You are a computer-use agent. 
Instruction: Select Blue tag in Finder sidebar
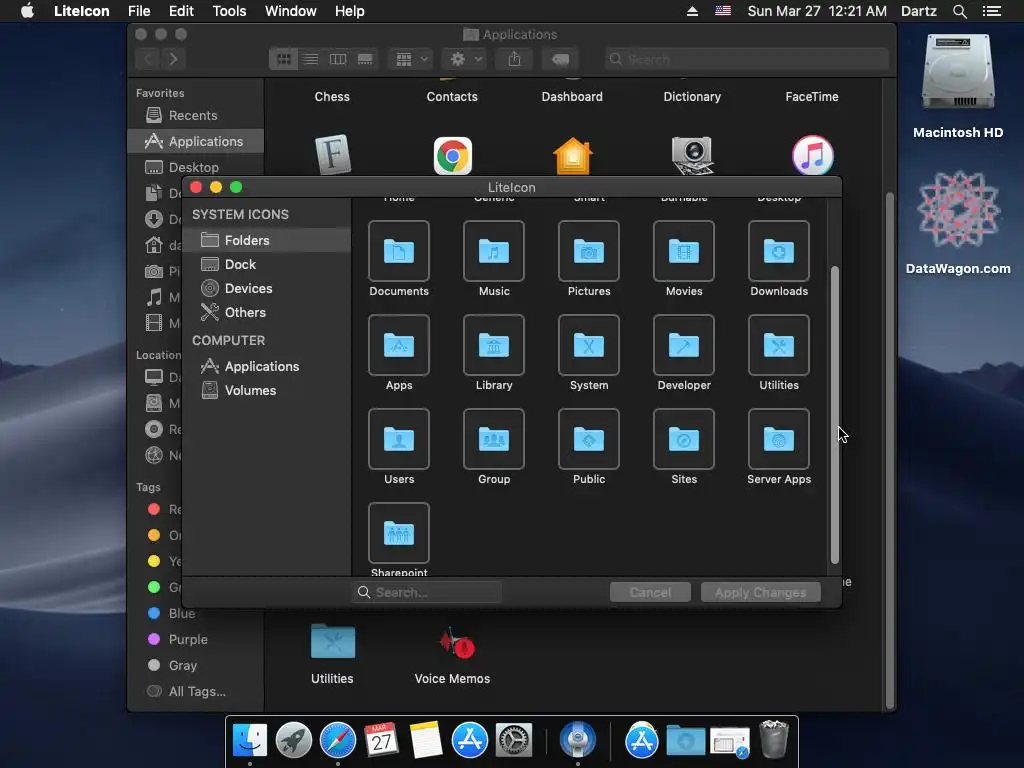click(x=173, y=613)
